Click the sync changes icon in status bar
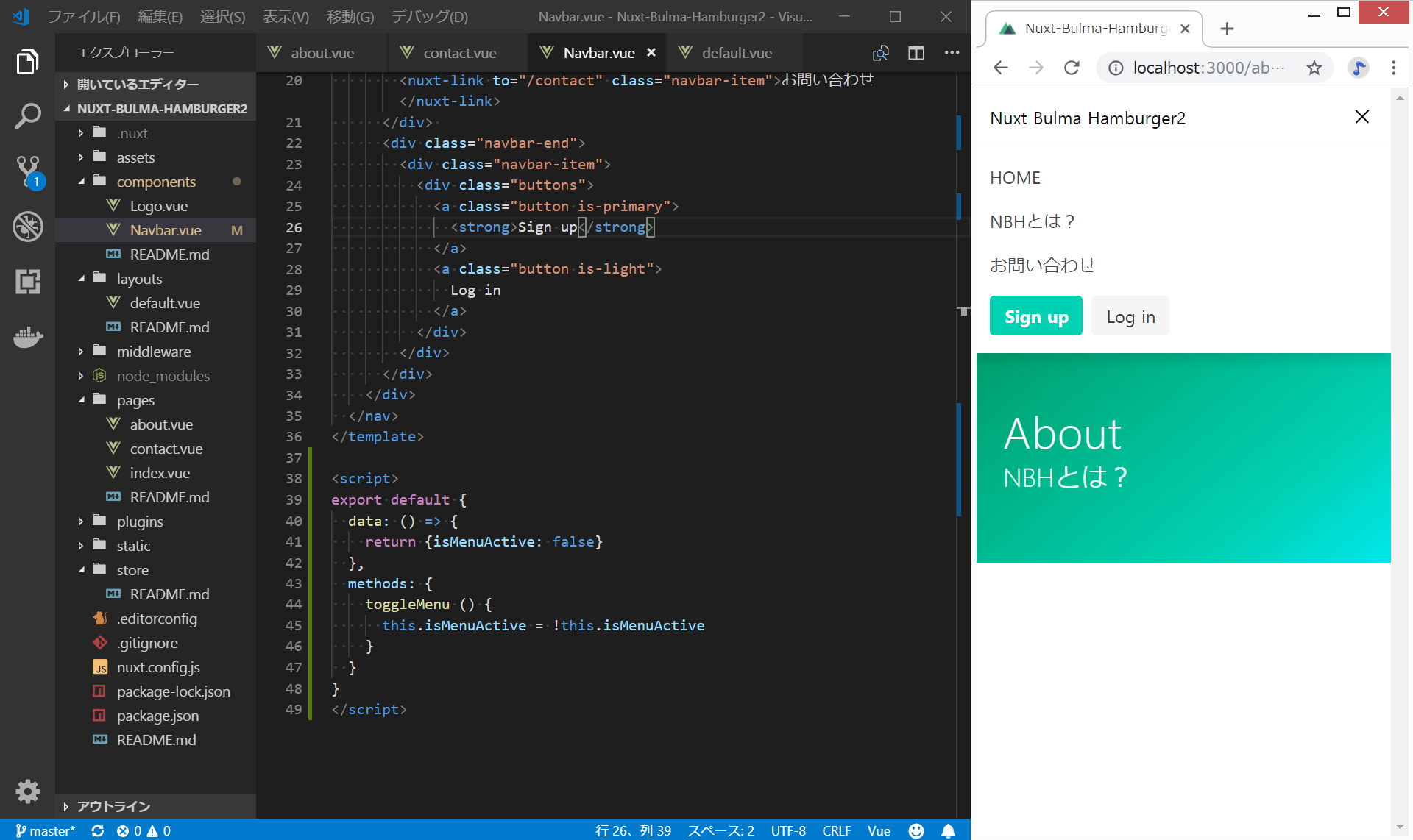 tap(97, 830)
